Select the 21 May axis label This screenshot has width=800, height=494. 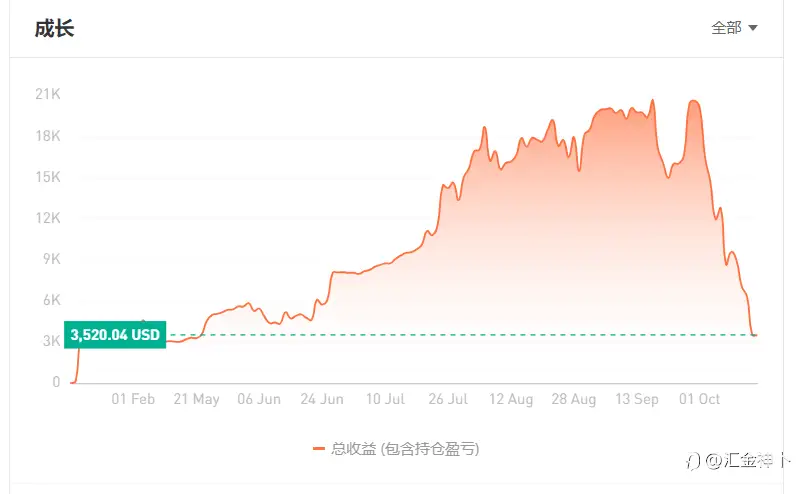point(196,399)
